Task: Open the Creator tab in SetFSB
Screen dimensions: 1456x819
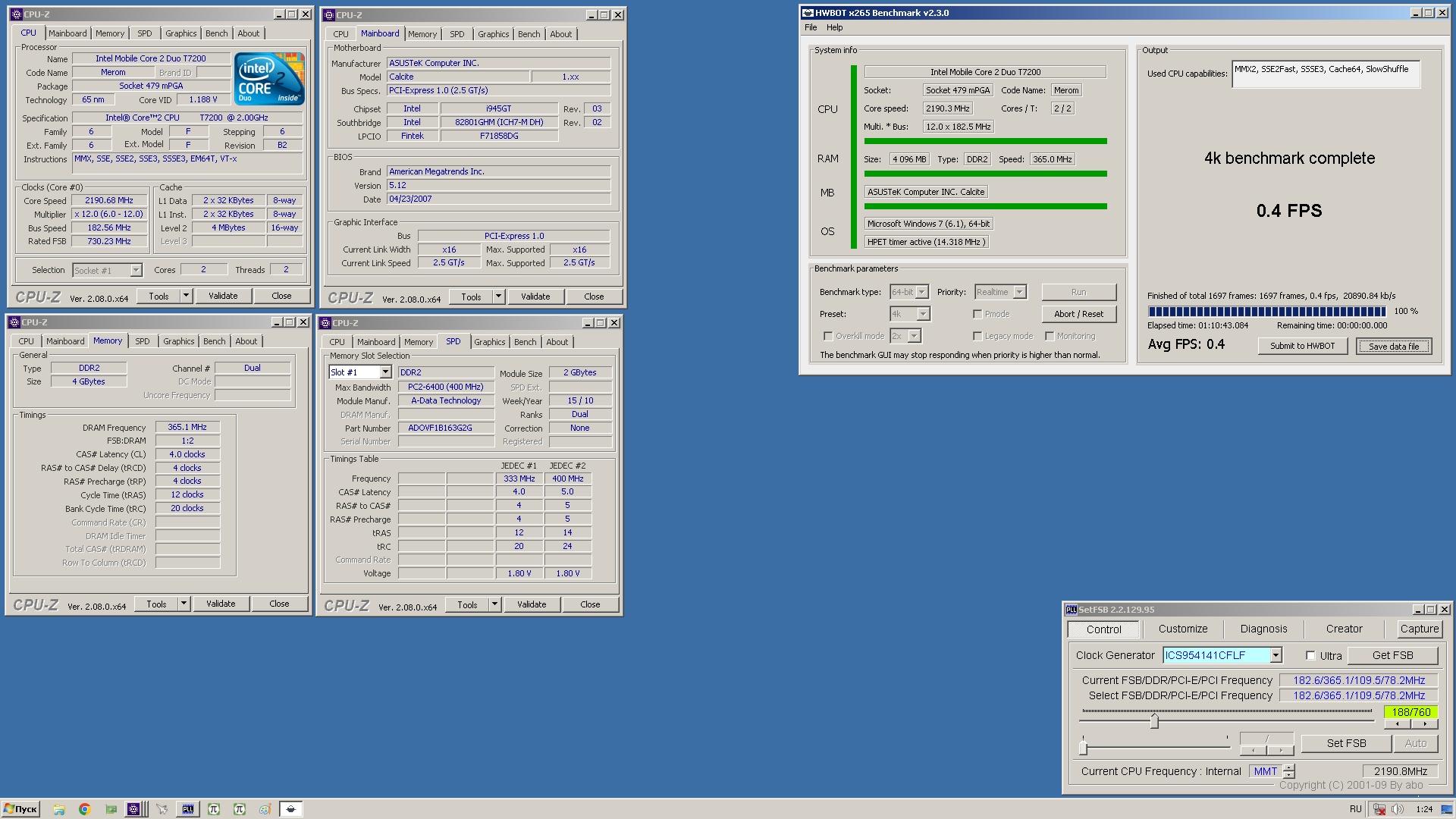Action: click(x=1344, y=629)
